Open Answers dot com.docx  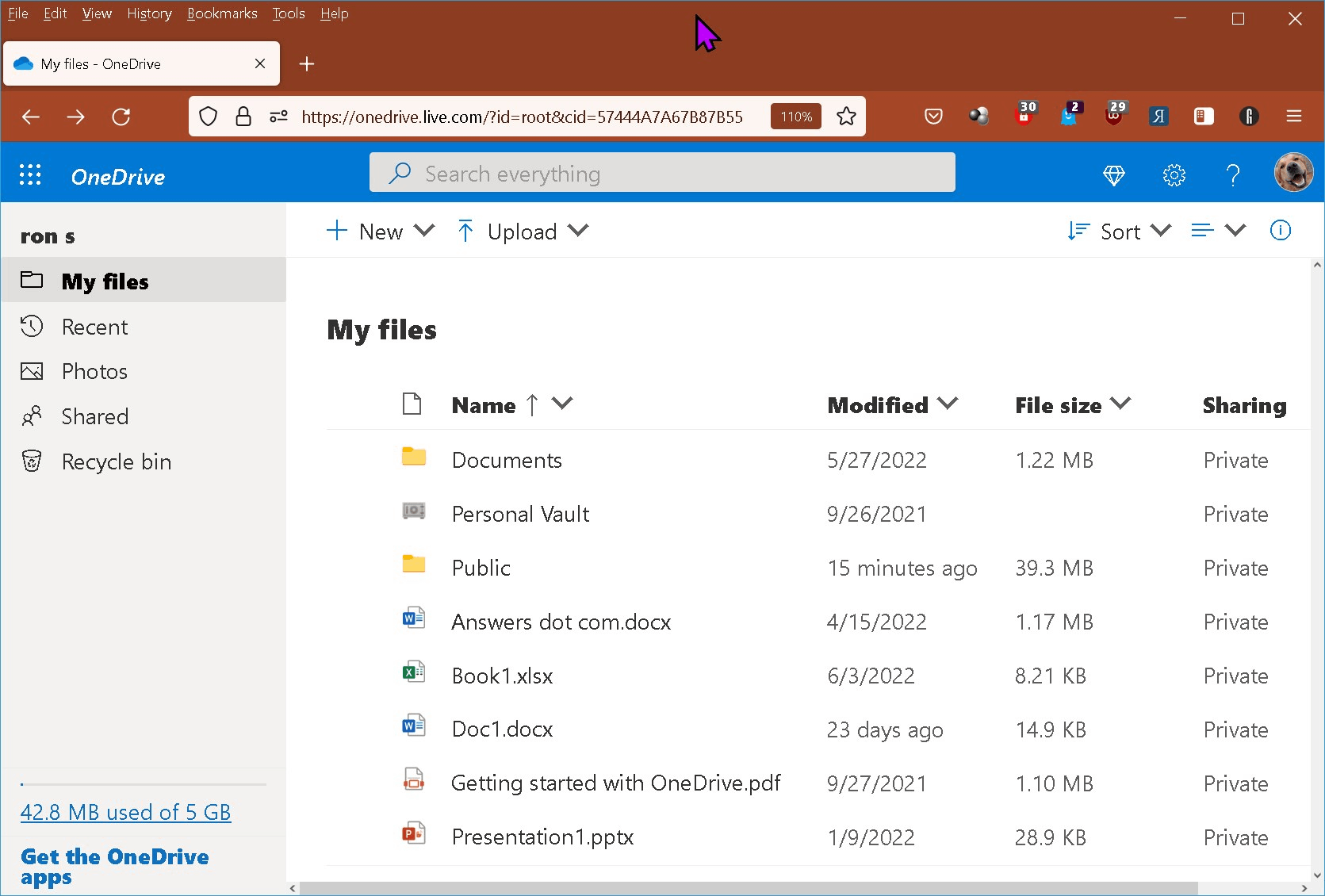(x=561, y=622)
